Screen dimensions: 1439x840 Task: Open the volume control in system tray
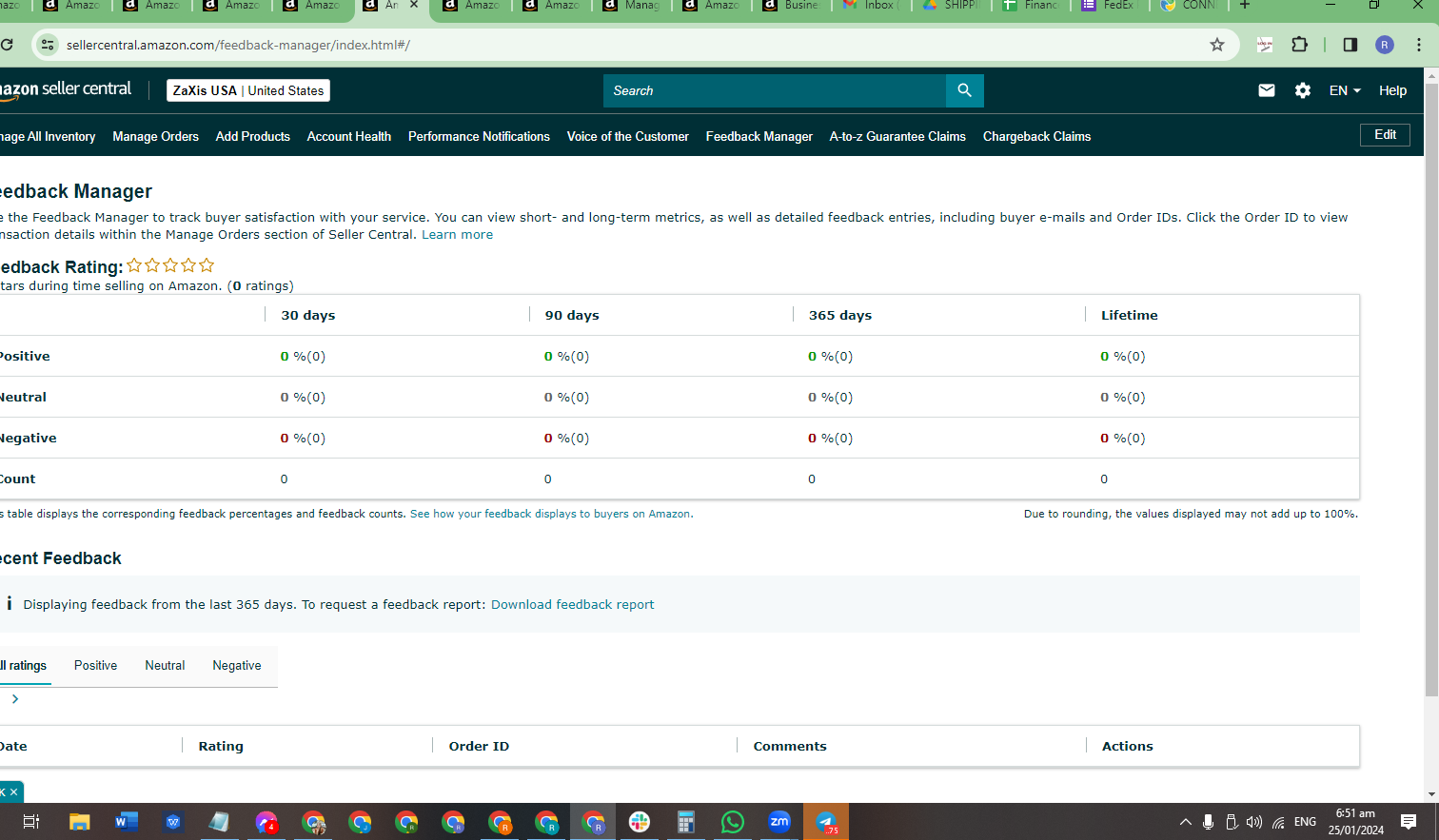[x=1254, y=822]
